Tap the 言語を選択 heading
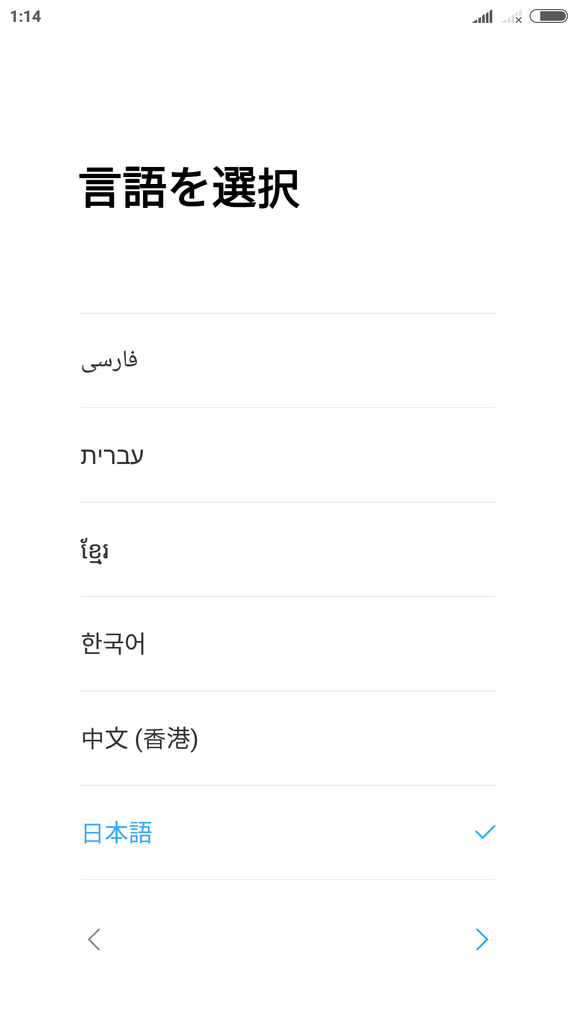 pos(189,189)
